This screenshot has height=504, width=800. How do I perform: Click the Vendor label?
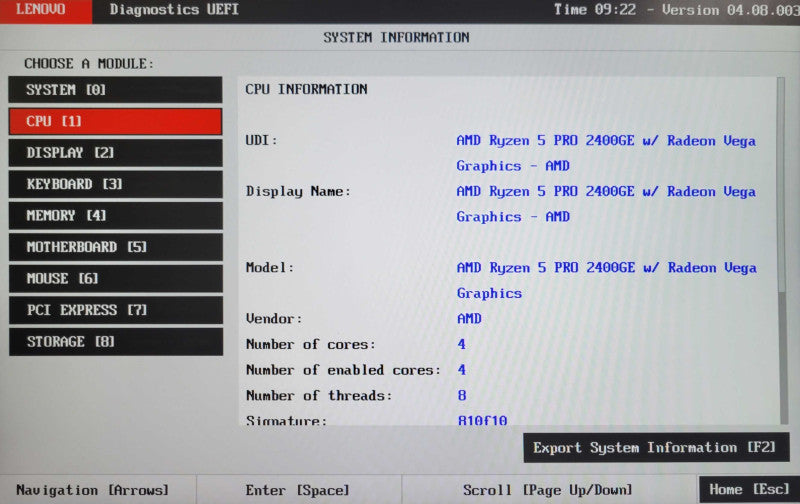tap(274, 319)
